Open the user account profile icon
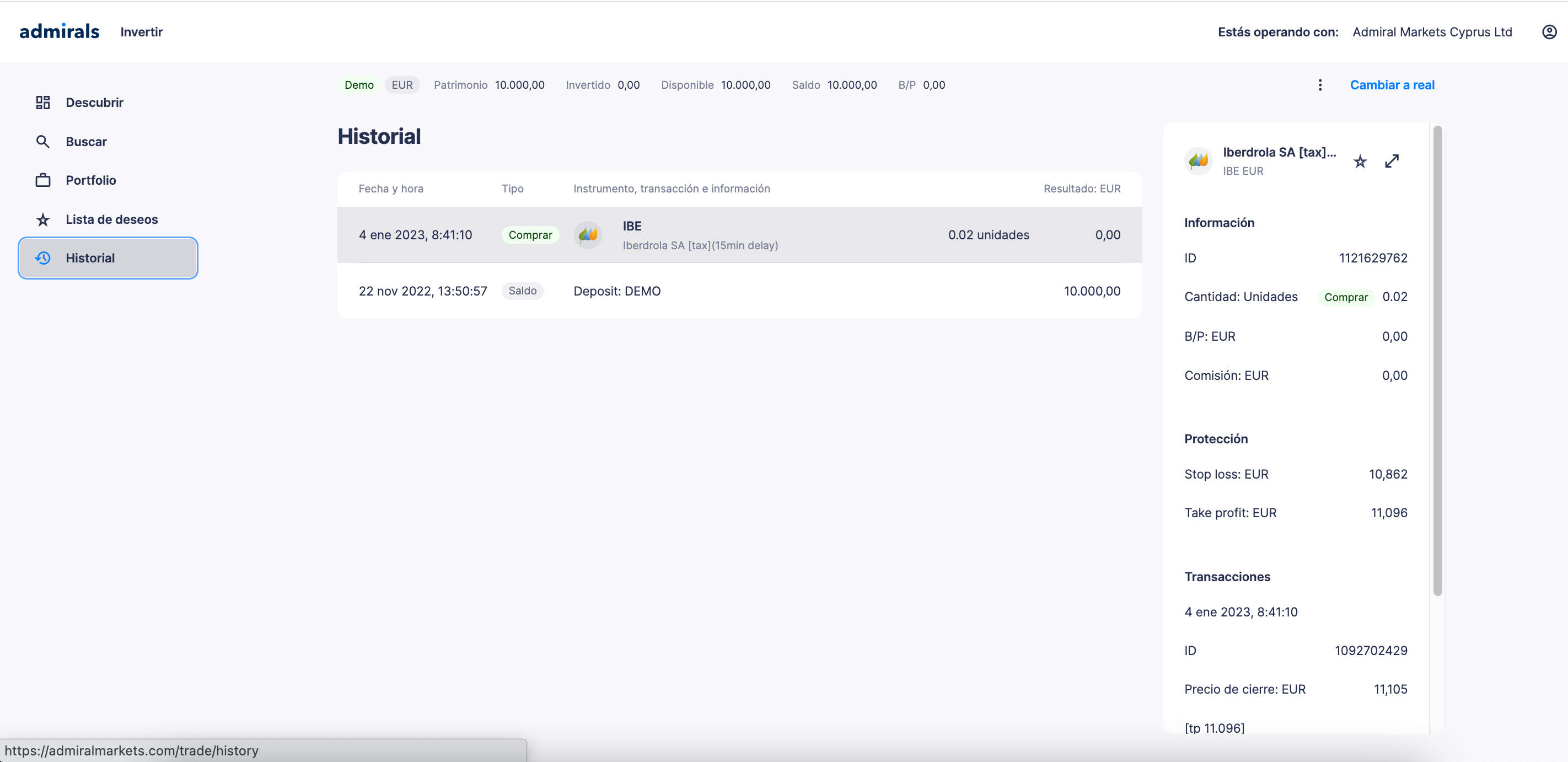The image size is (1568, 762). (1549, 31)
